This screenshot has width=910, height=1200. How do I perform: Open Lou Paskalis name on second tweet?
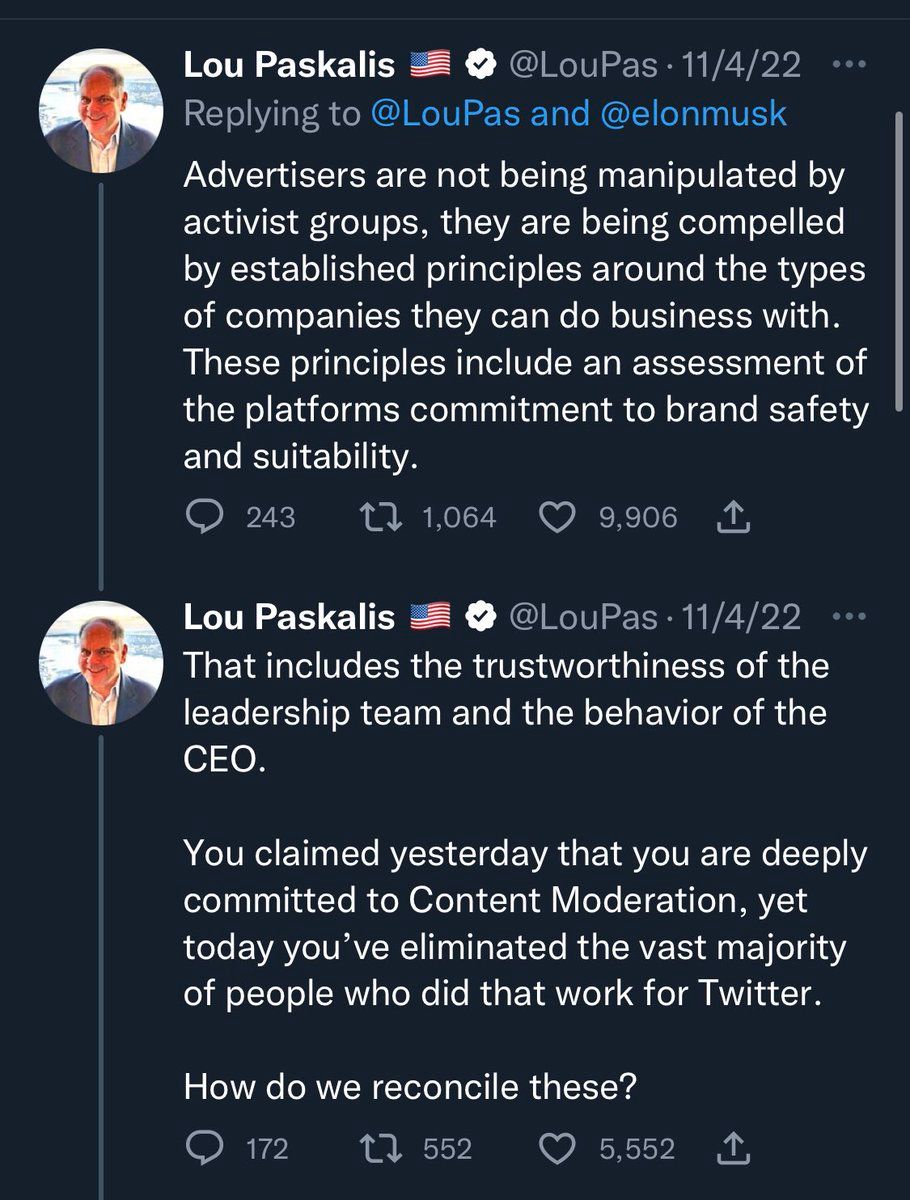(x=289, y=618)
